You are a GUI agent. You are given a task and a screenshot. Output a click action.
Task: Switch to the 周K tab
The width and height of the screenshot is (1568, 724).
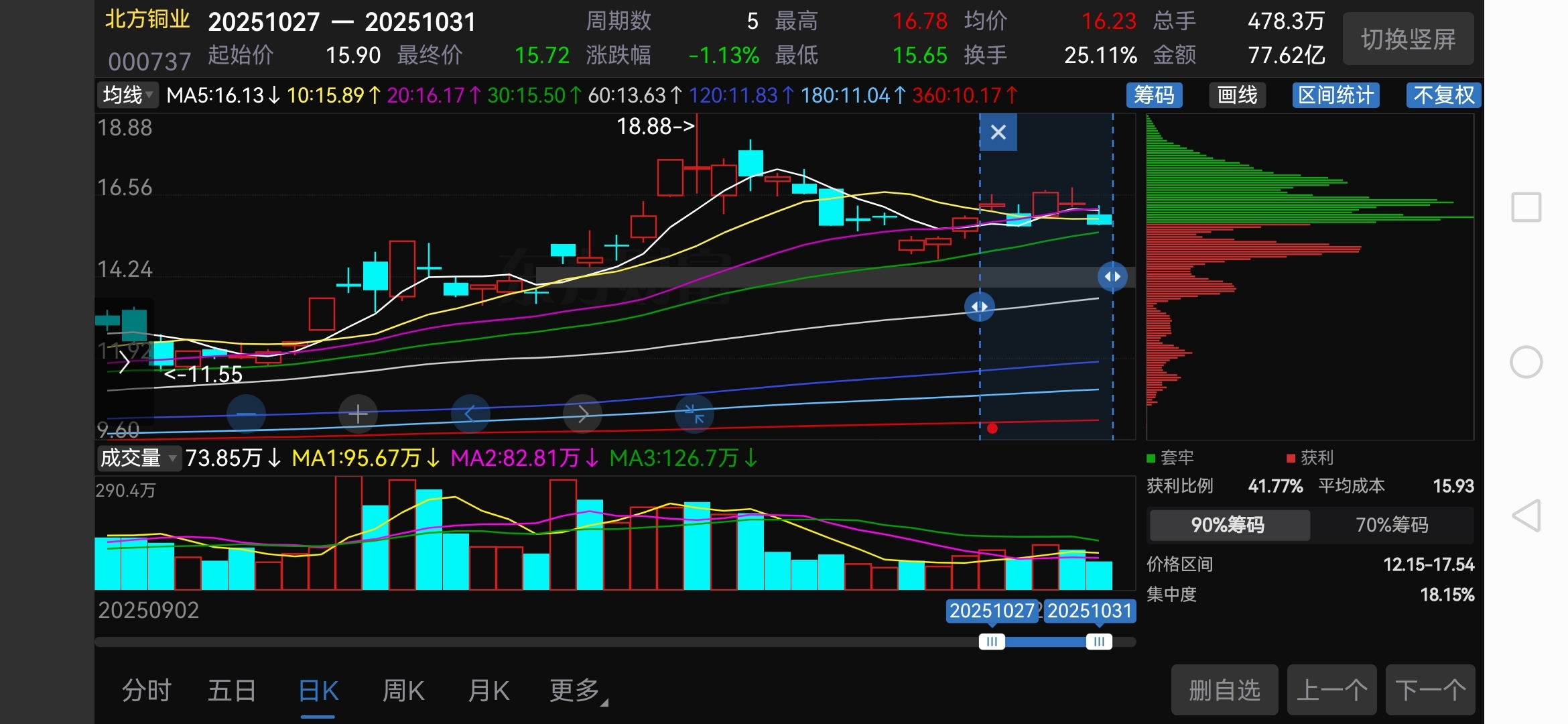pos(403,690)
